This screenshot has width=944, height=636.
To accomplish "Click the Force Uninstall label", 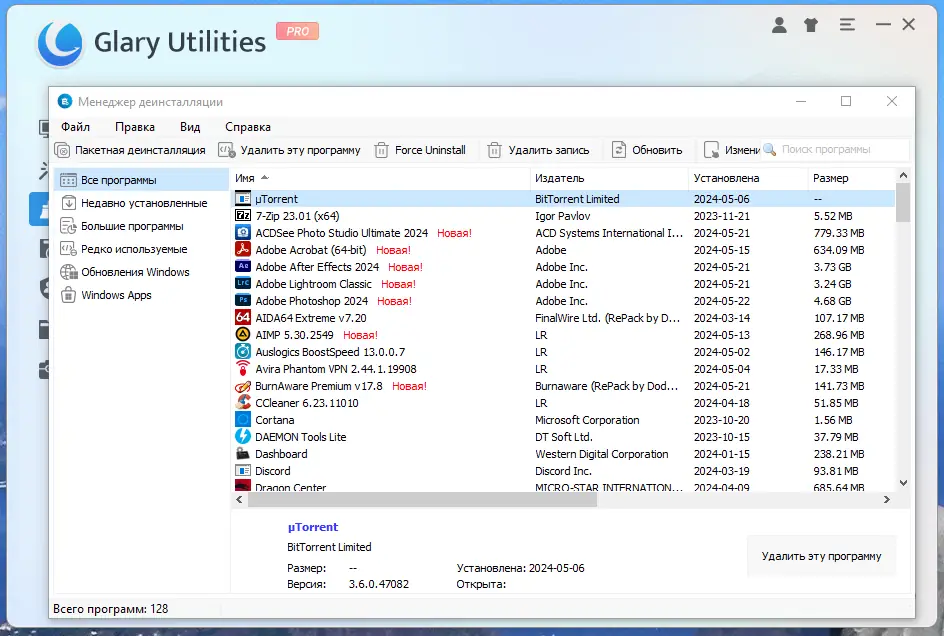I will [430, 150].
